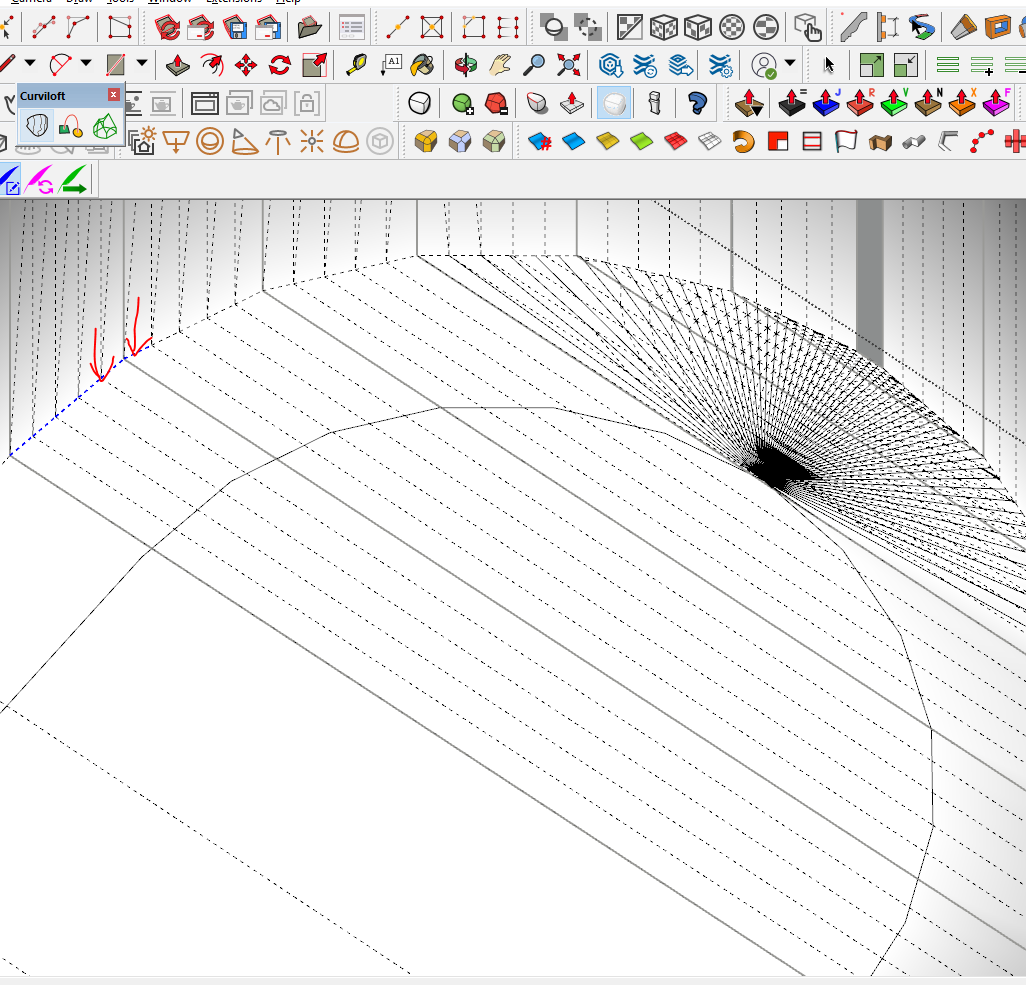Select the Pan hand tool

click(500, 65)
